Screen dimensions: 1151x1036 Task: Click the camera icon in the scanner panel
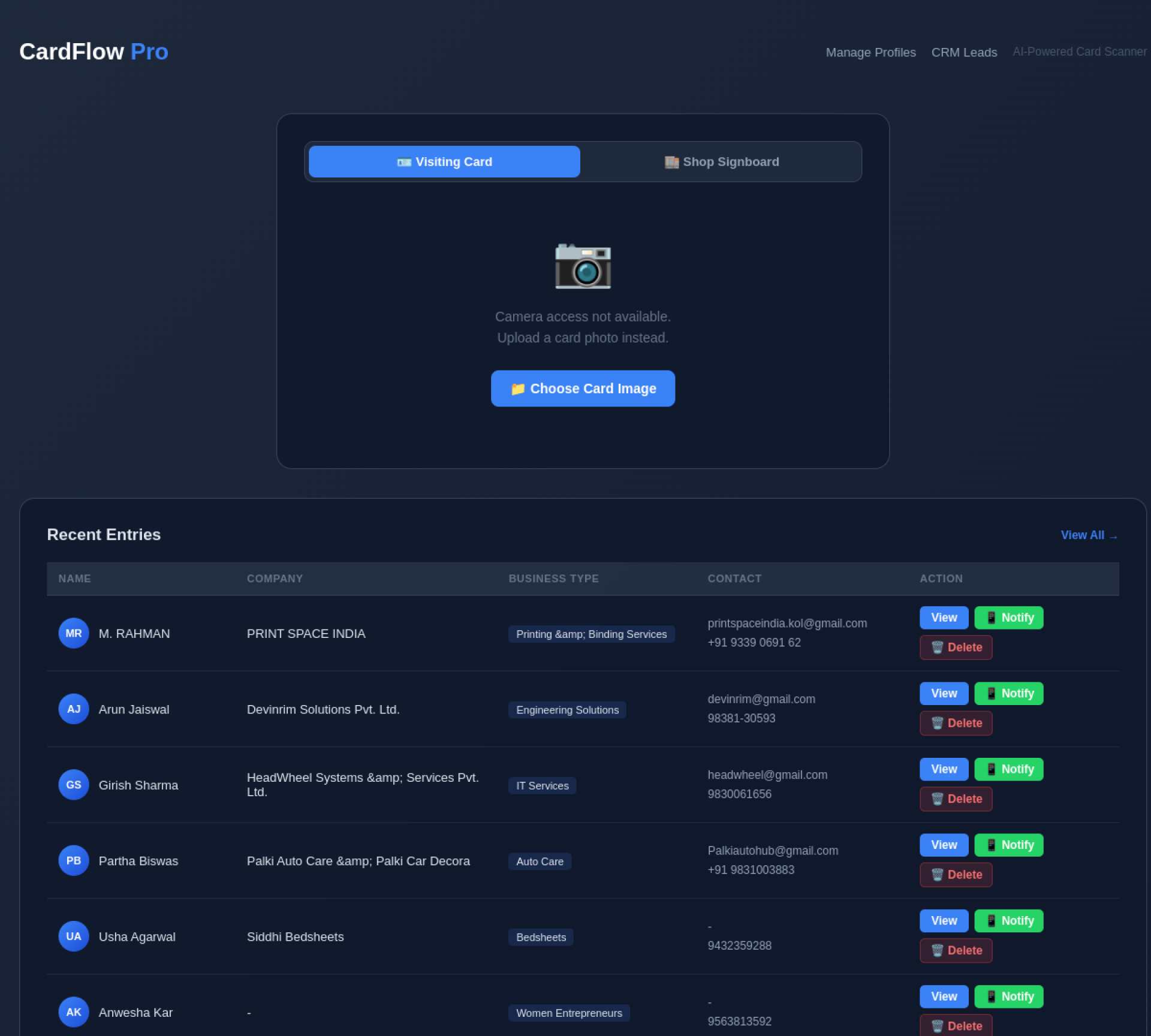coord(583,266)
